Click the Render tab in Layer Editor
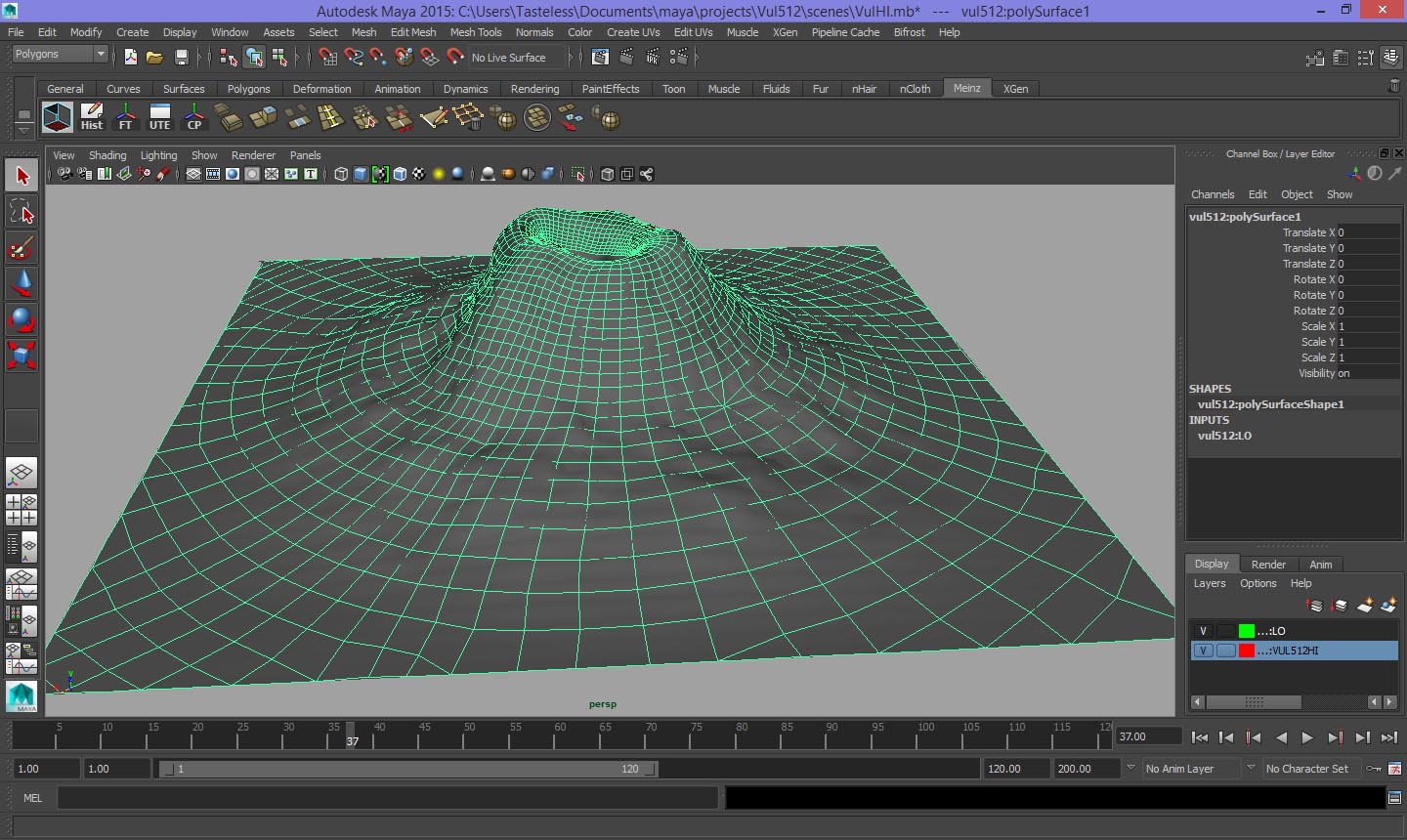 tap(1268, 565)
